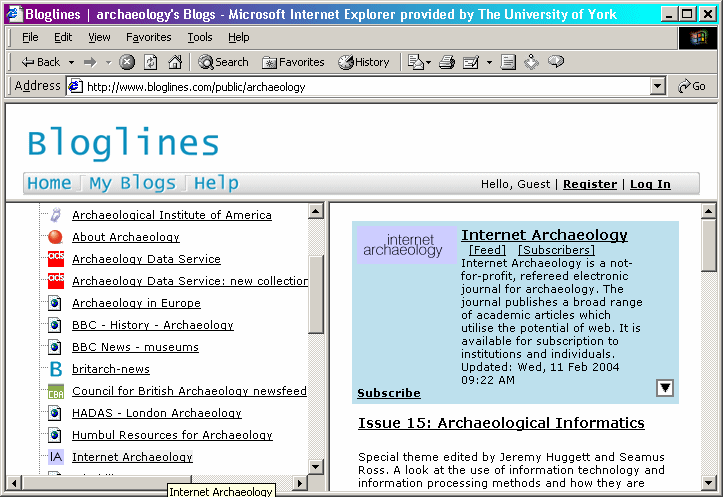Go back with the Back arrow button
Viewport: 723px width, 497px height.
(41, 62)
